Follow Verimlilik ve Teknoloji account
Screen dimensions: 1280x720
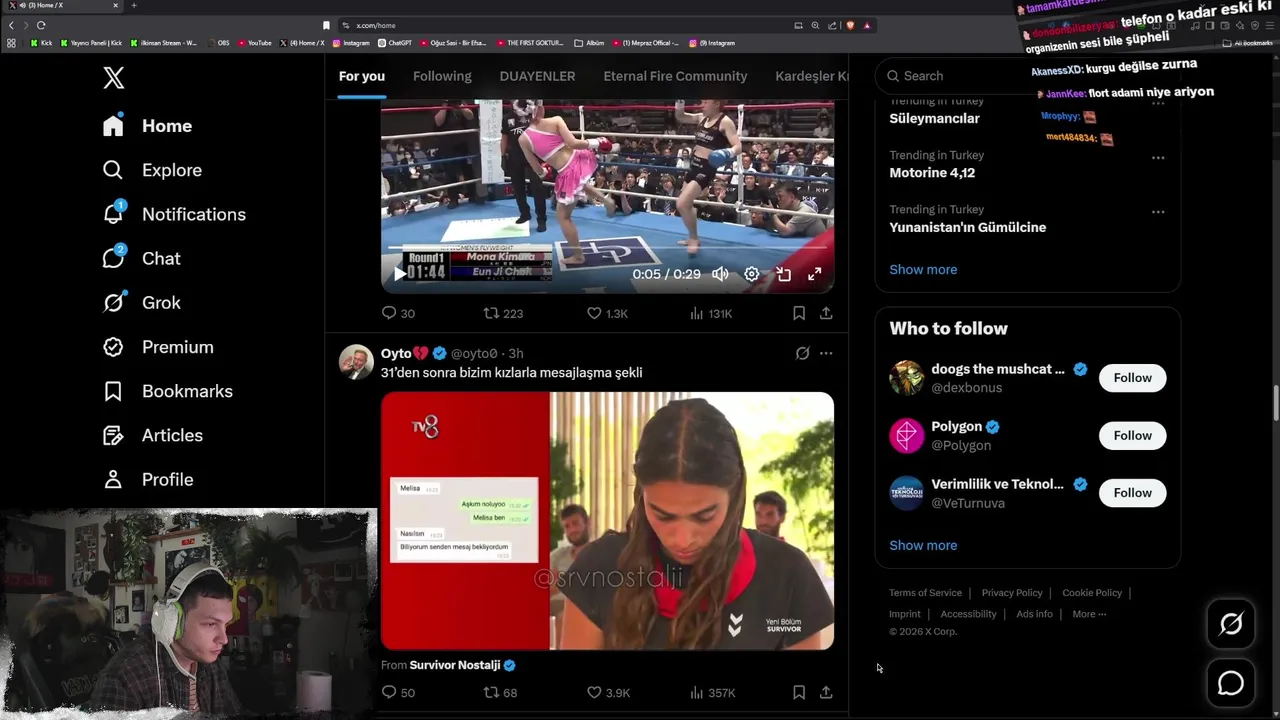tap(1133, 493)
